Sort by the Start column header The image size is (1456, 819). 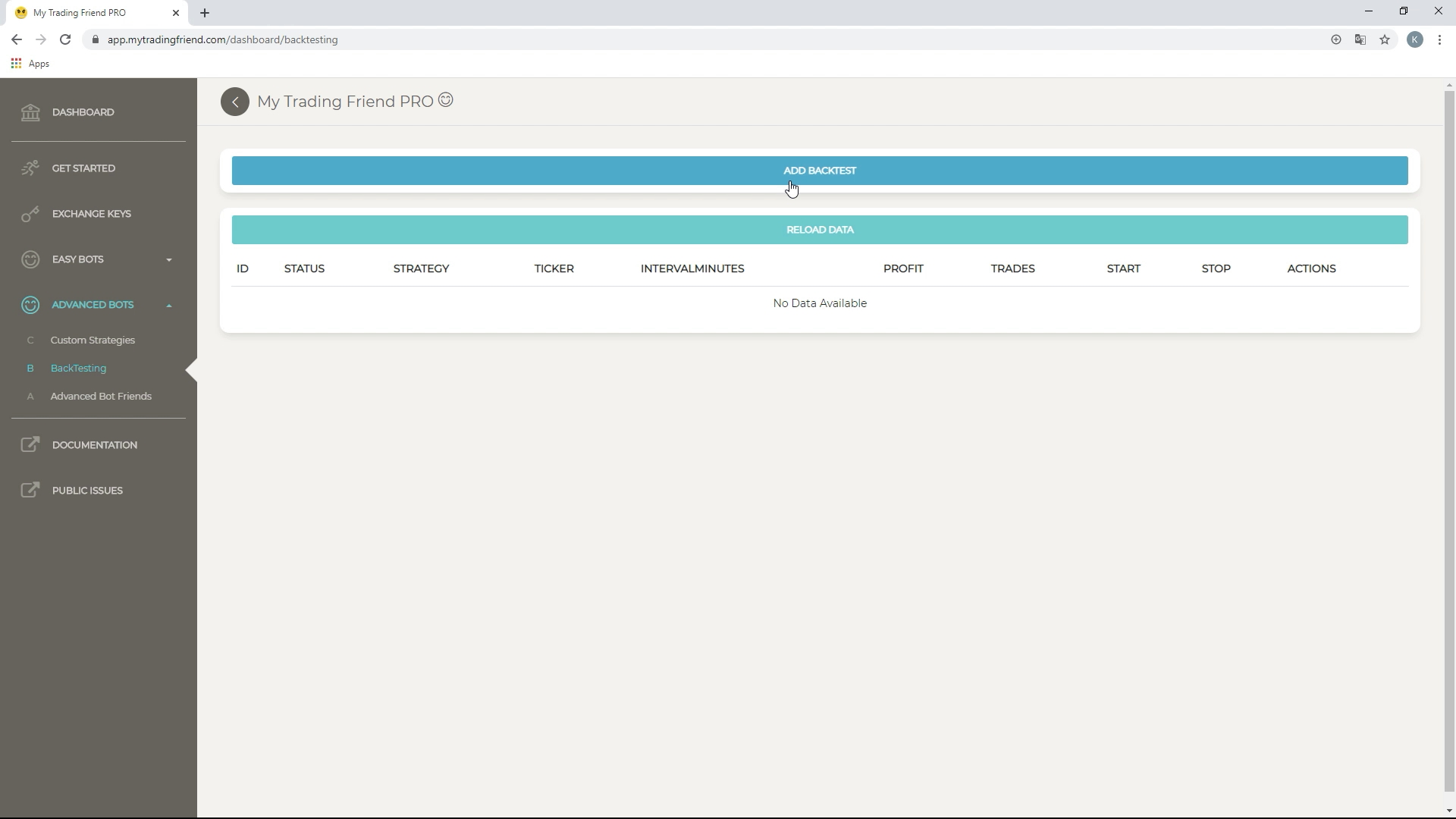pyautogui.click(x=1123, y=268)
